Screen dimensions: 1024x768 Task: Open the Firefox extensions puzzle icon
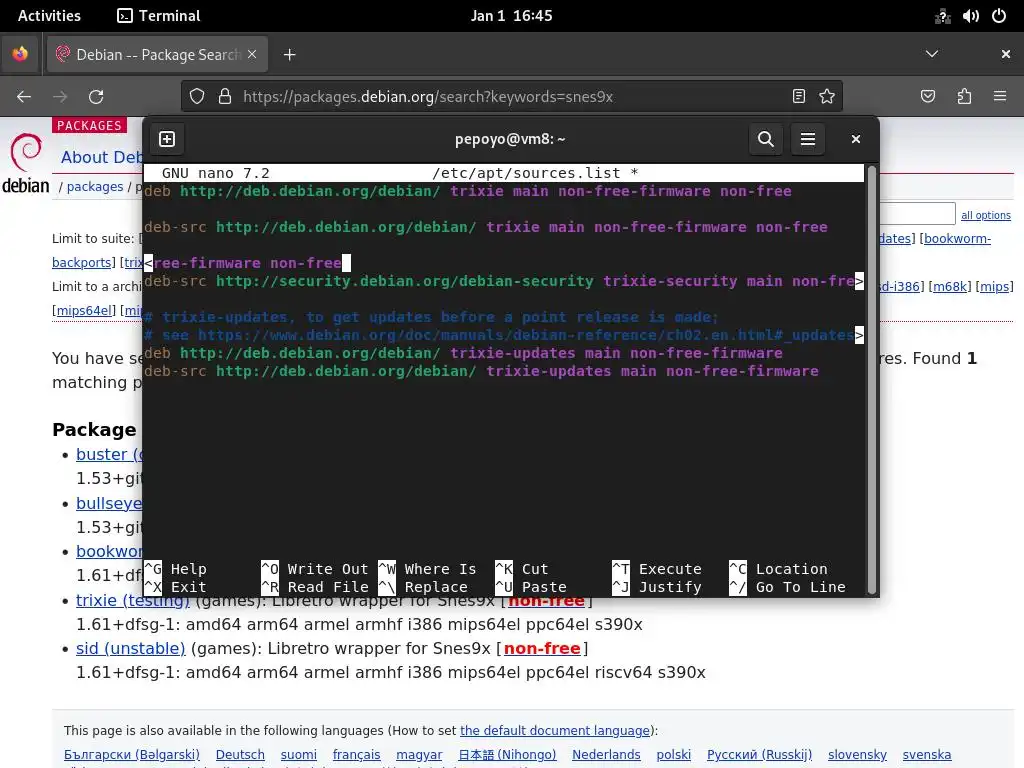click(964, 97)
